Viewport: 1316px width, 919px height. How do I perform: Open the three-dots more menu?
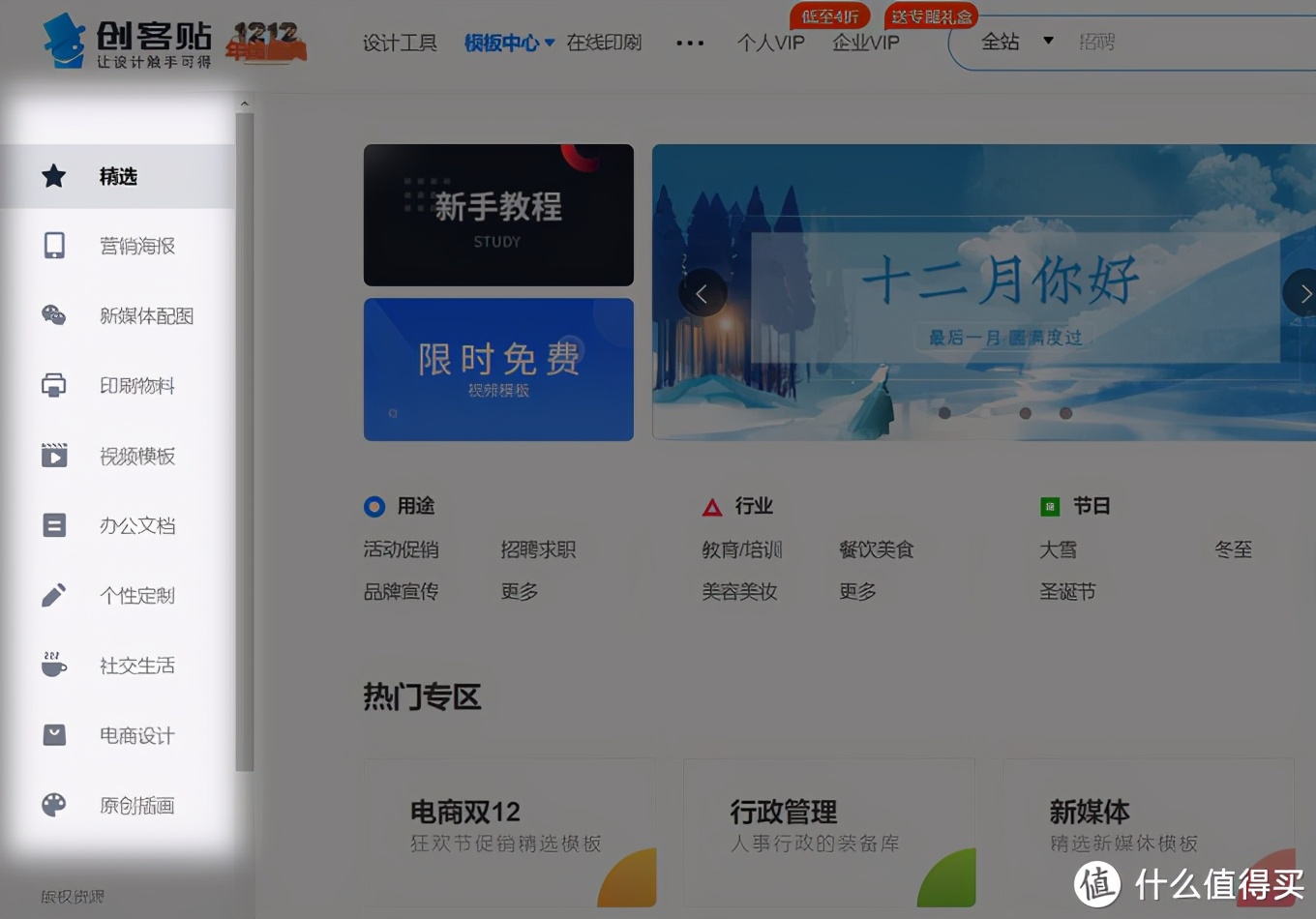tap(690, 43)
